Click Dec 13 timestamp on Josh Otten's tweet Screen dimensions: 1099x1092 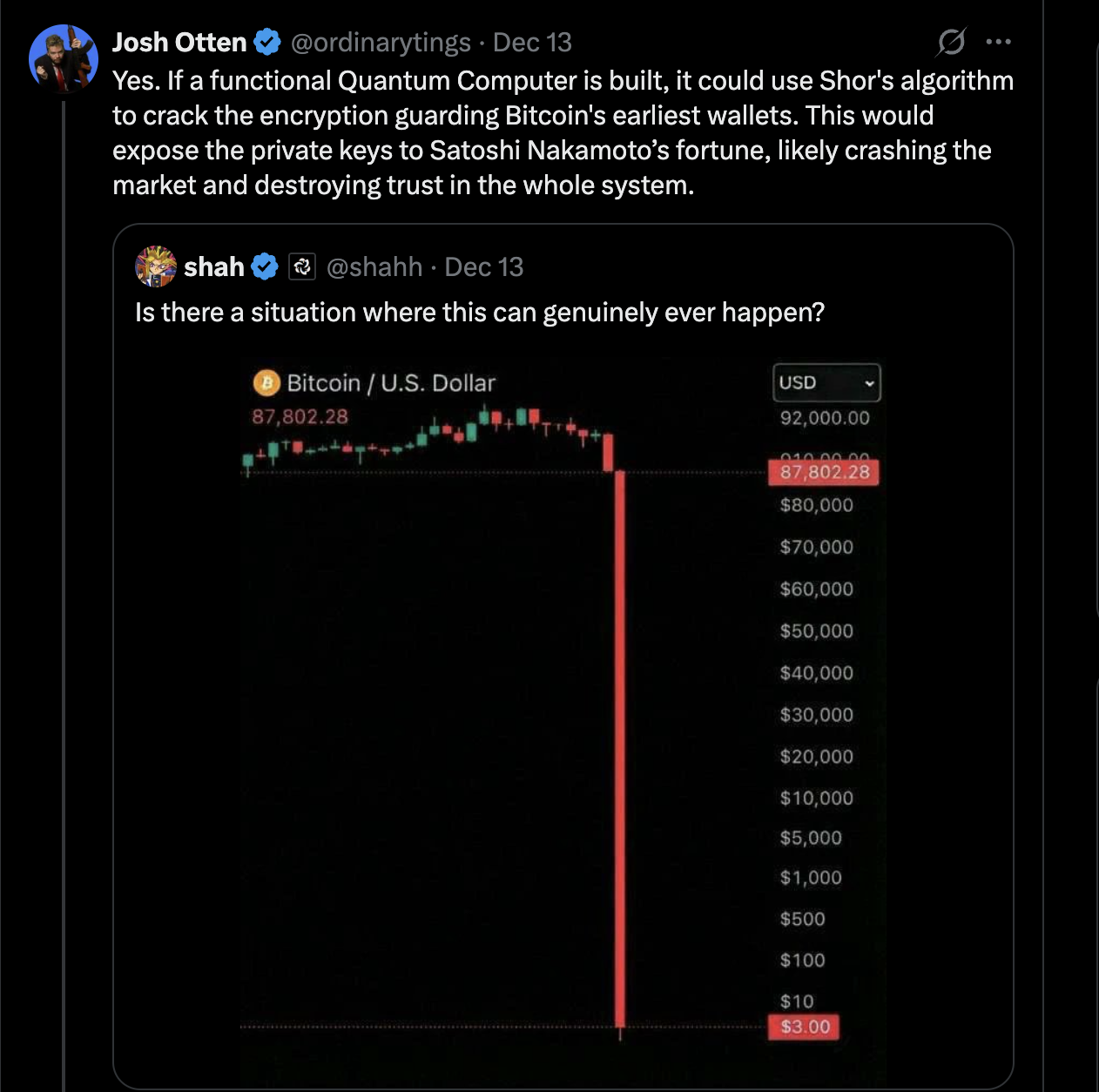point(531,42)
